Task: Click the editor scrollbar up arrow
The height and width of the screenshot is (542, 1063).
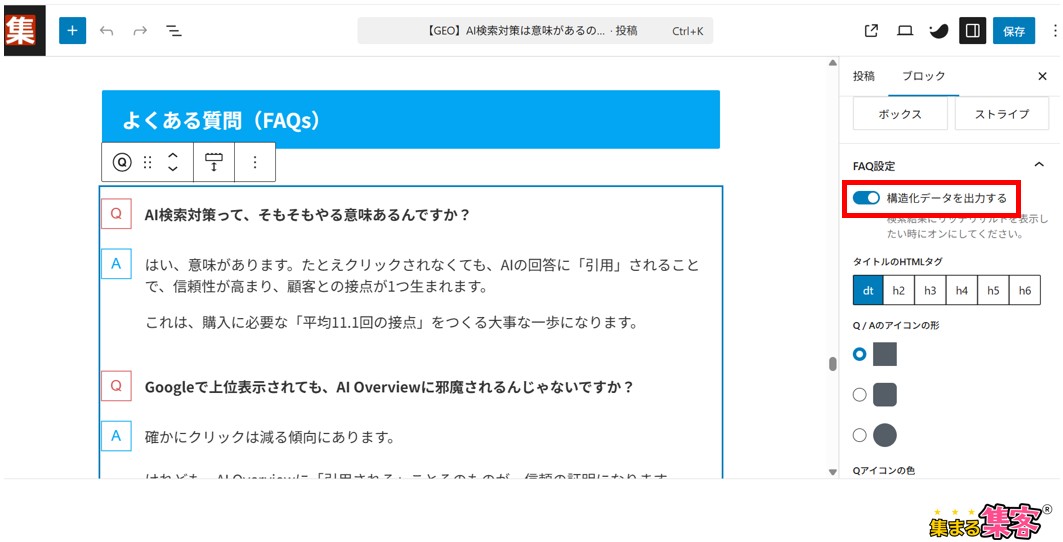Action: click(x=833, y=63)
